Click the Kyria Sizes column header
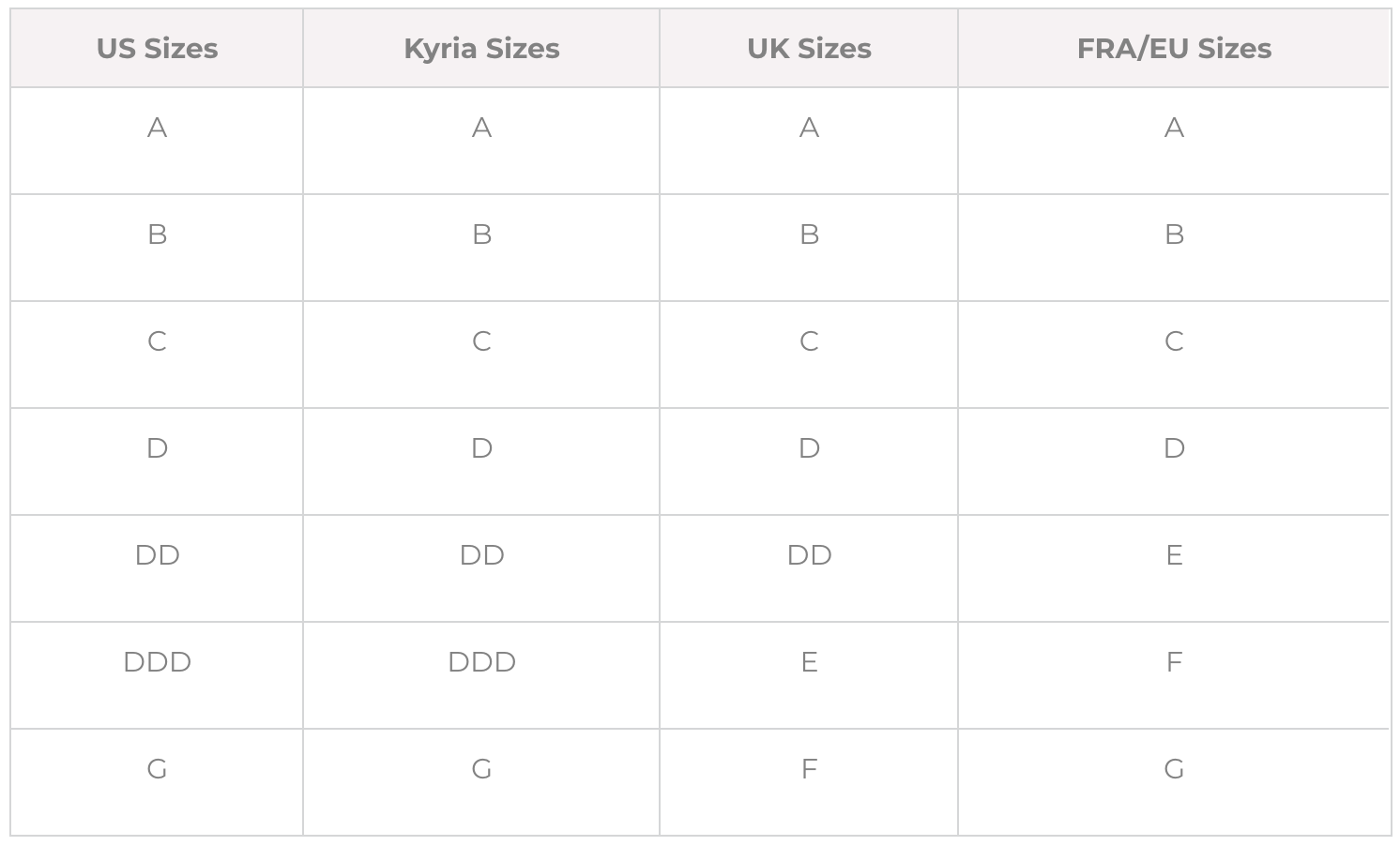This screenshot has height=846, width=1400. tap(481, 49)
